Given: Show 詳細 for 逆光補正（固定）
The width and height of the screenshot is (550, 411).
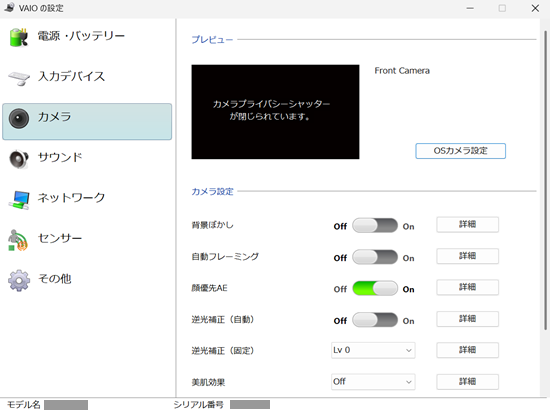Looking at the screenshot, I should 468,350.
